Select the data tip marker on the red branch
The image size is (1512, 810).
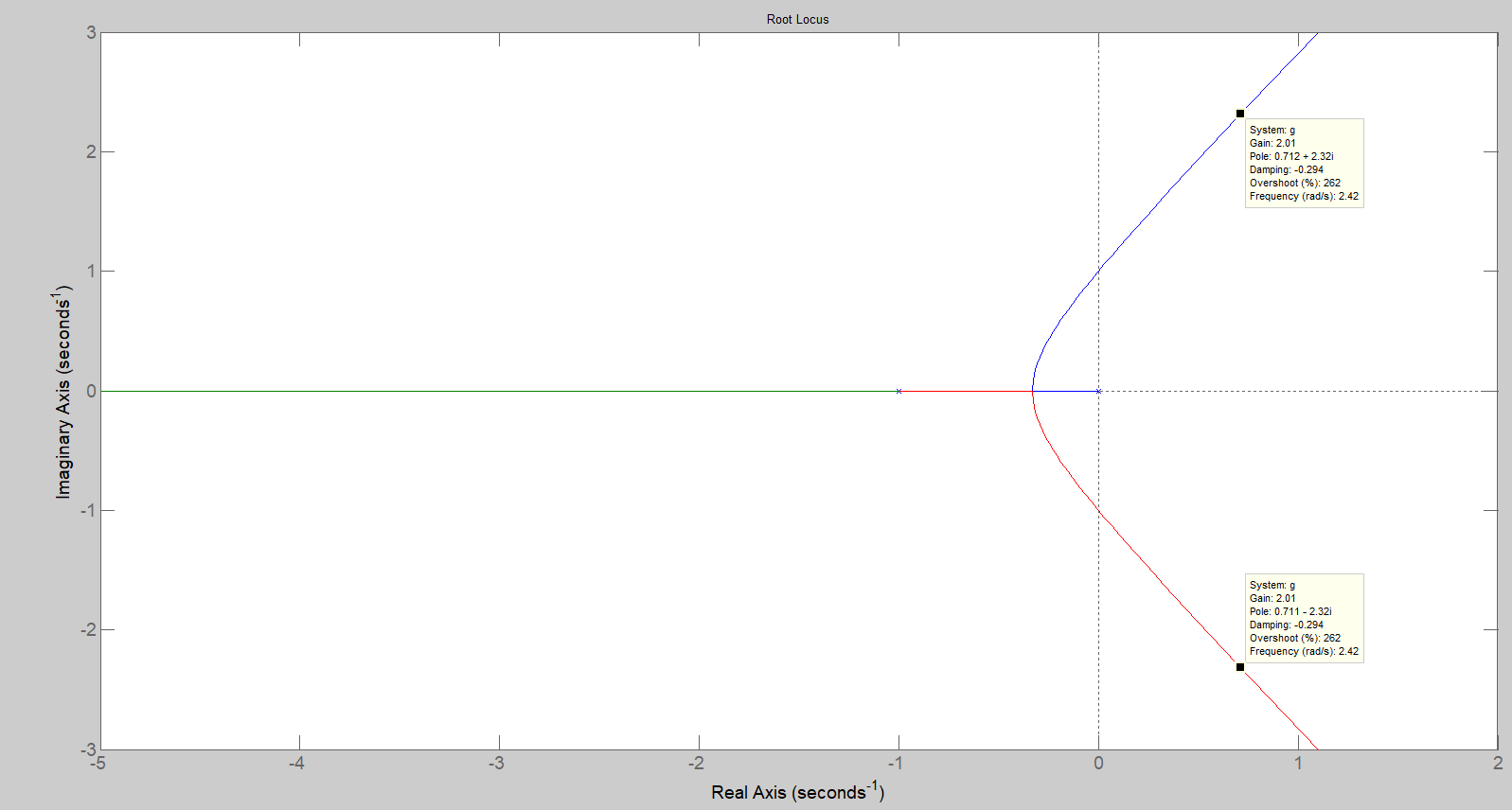1240,667
